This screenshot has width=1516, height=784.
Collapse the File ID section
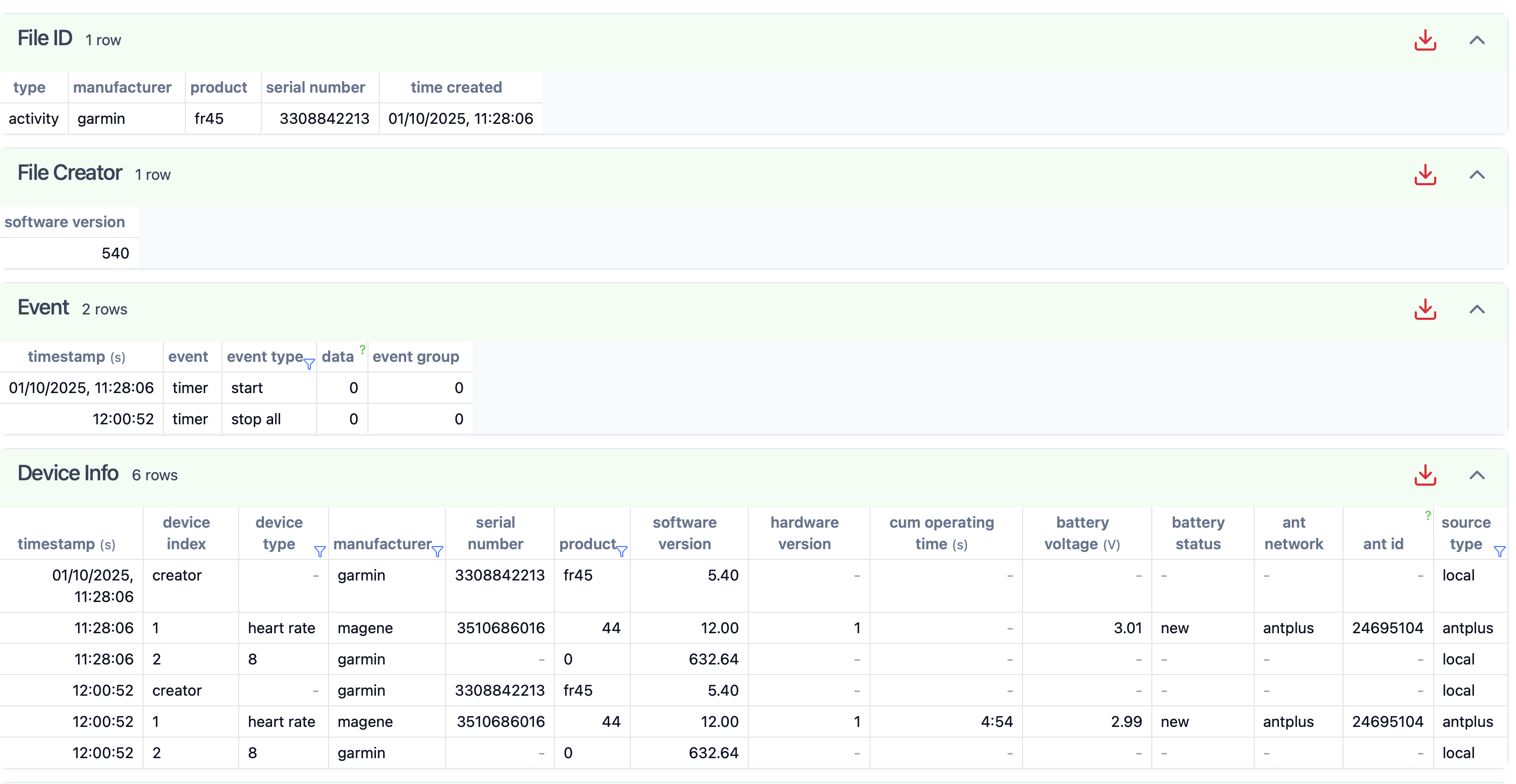coord(1477,40)
